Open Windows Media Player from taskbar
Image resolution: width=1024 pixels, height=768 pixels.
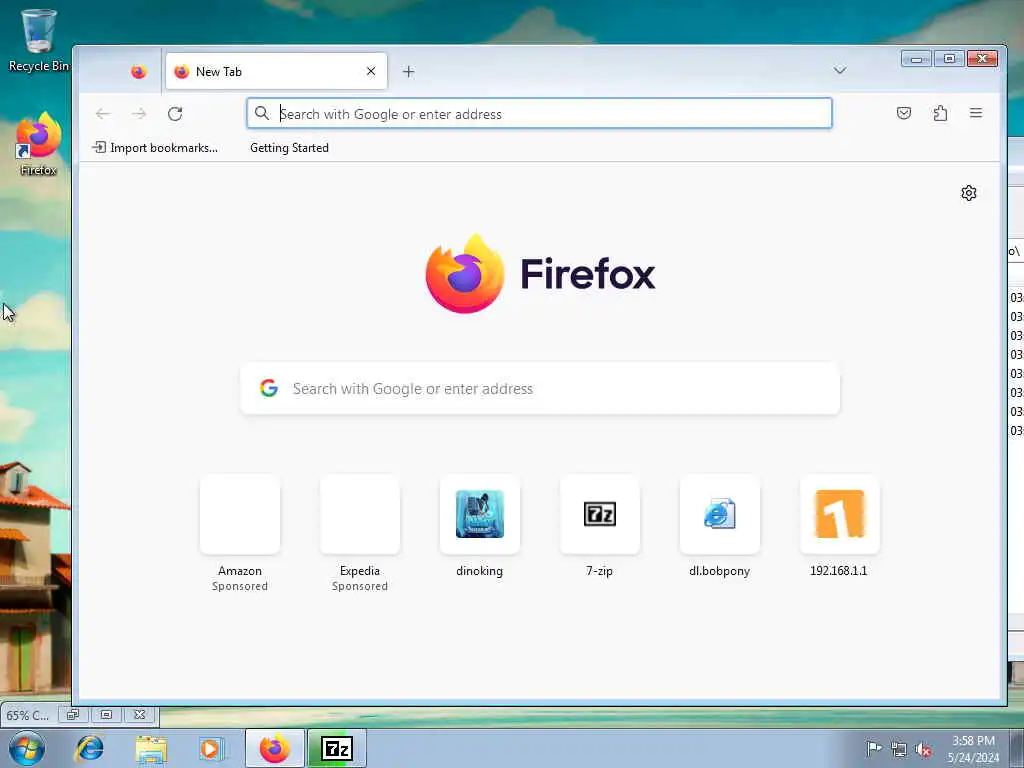pos(210,748)
